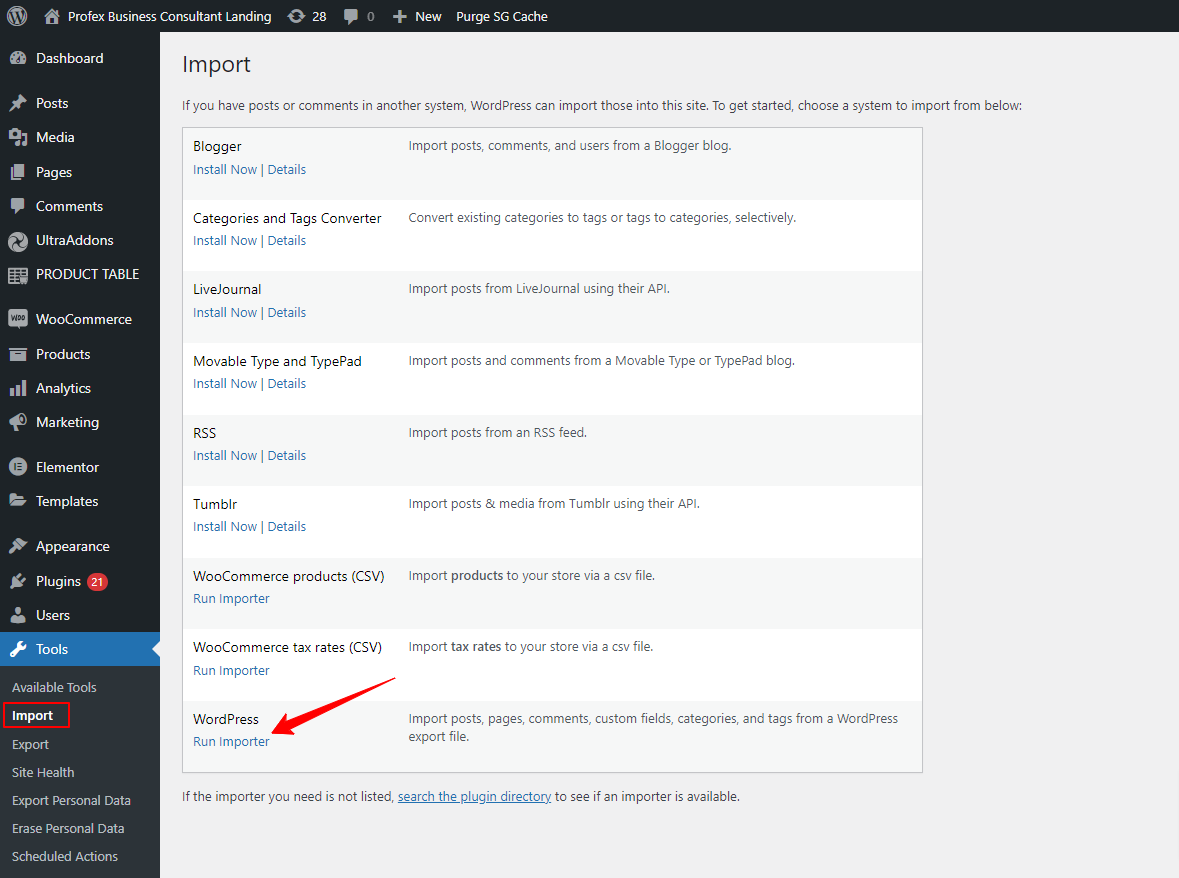The height and width of the screenshot is (878, 1179).
Task: Click the Plugins update badge showing 21
Action: (x=97, y=582)
